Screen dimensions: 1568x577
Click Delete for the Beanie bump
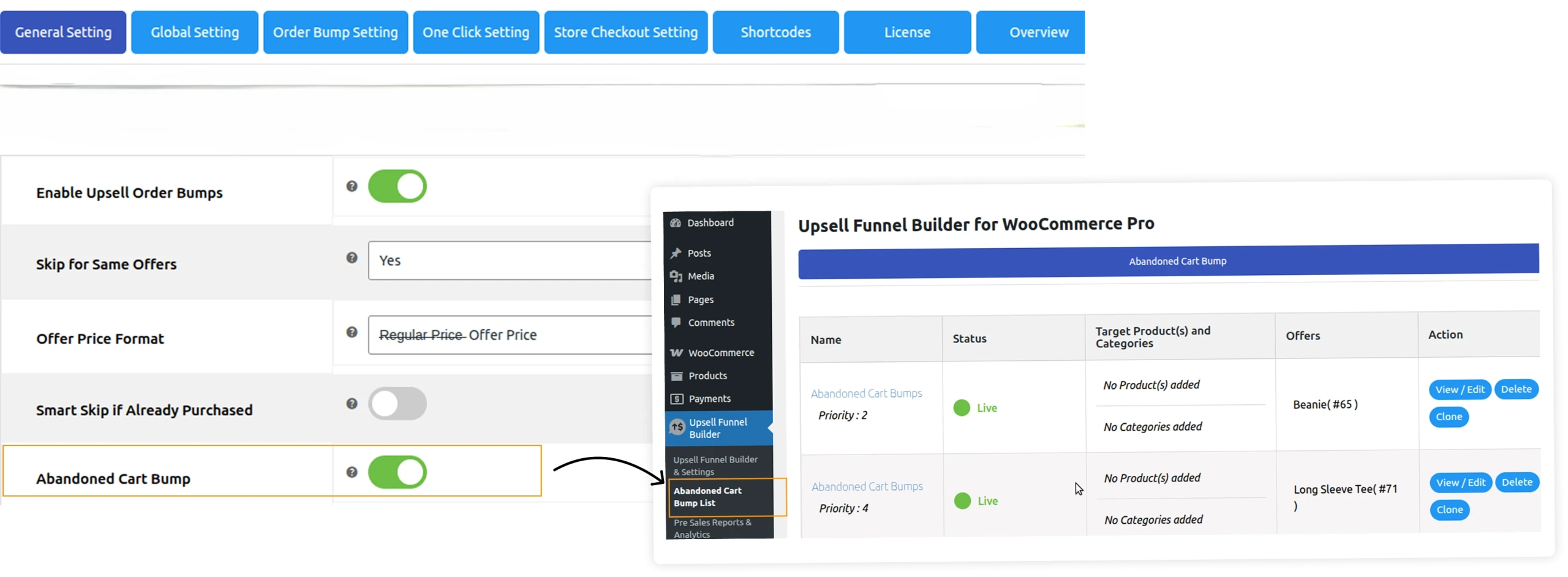click(x=1515, y=390)
